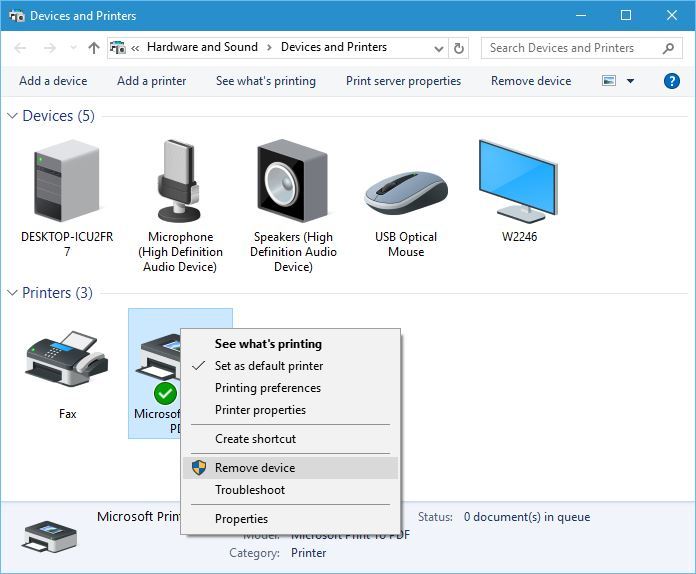
Task: Choose Remove device in context menu
Action: click(x=290, y=468)
